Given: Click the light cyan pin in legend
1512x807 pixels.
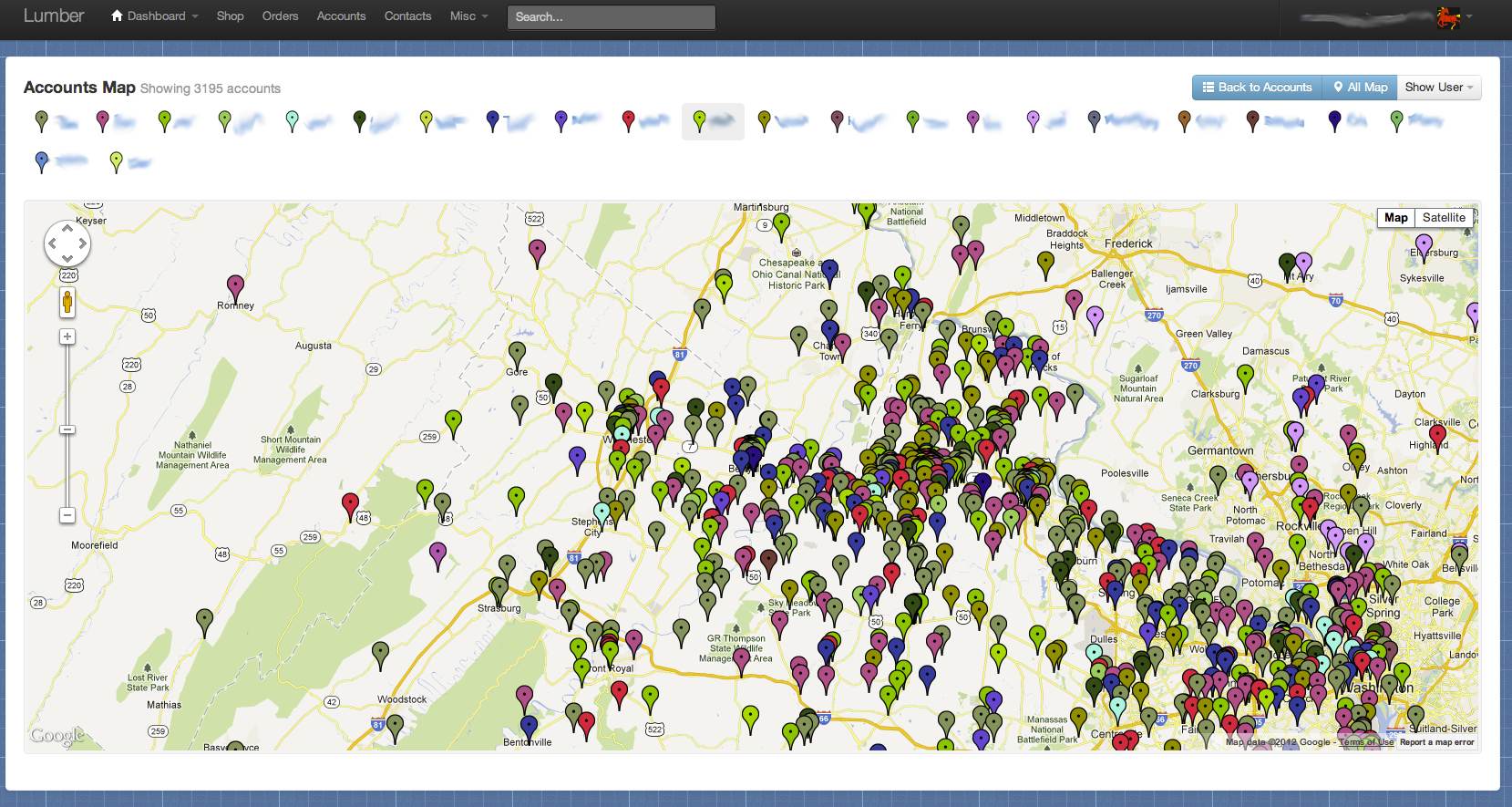Looking at the screenshot, I should pos(292,120).
